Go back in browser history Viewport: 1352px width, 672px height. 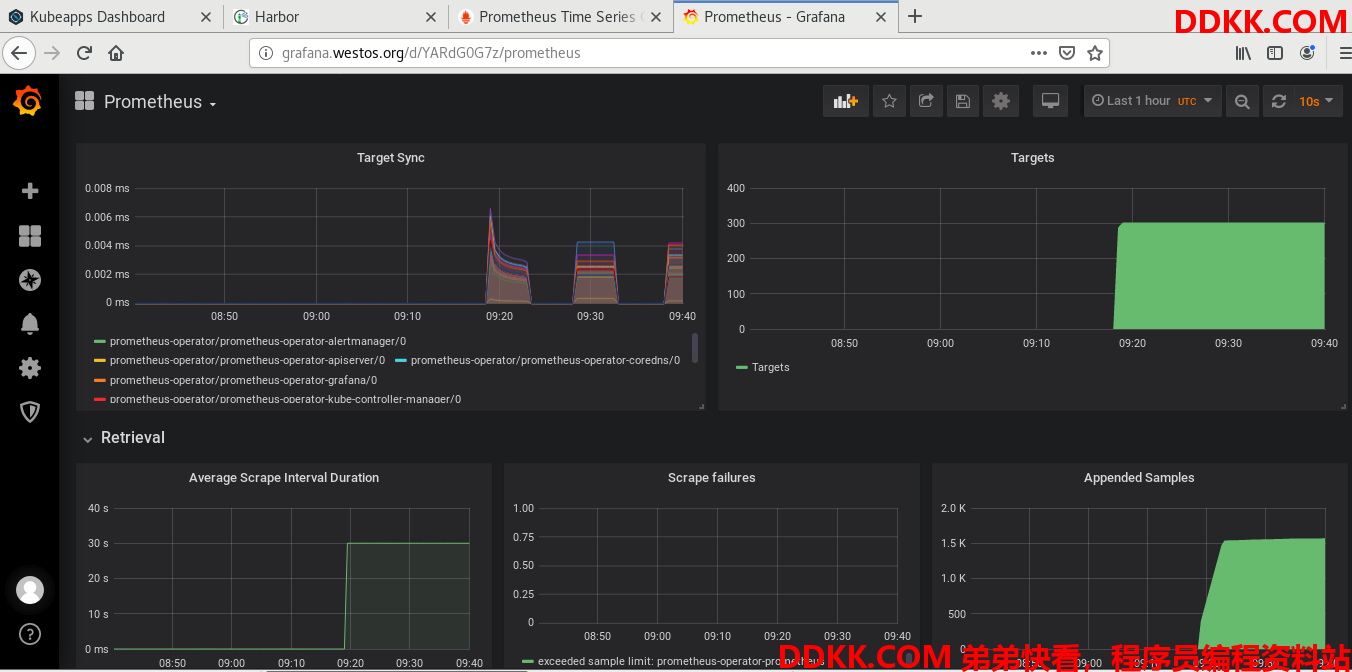[x=20, y=53]
